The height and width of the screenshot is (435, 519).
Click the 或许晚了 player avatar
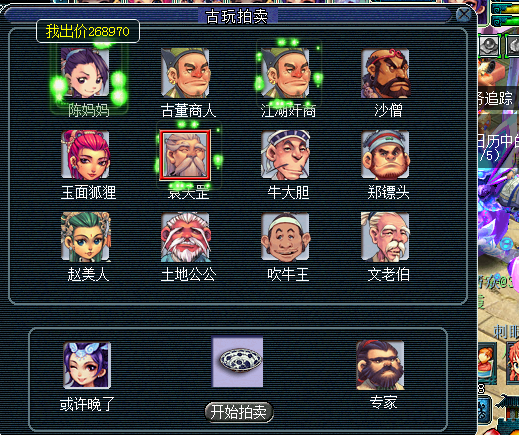click(87, 365)
